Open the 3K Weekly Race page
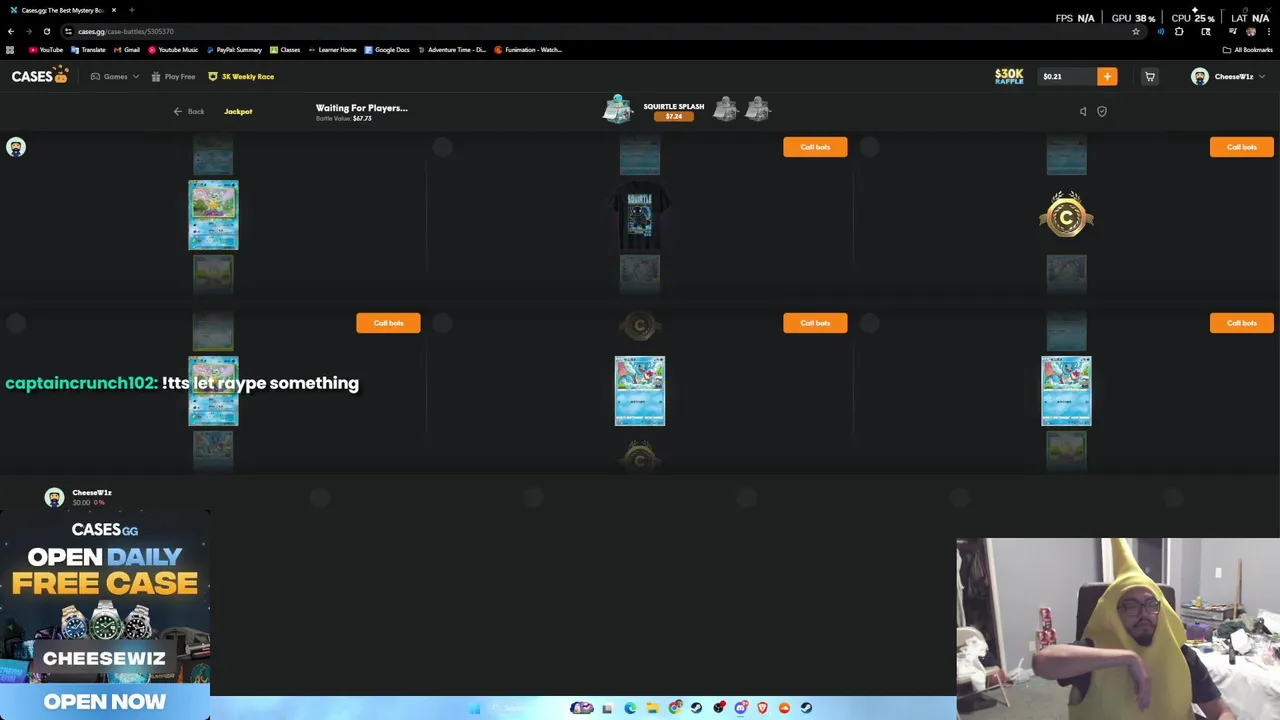1280x720 pixels. coord(241,77)
